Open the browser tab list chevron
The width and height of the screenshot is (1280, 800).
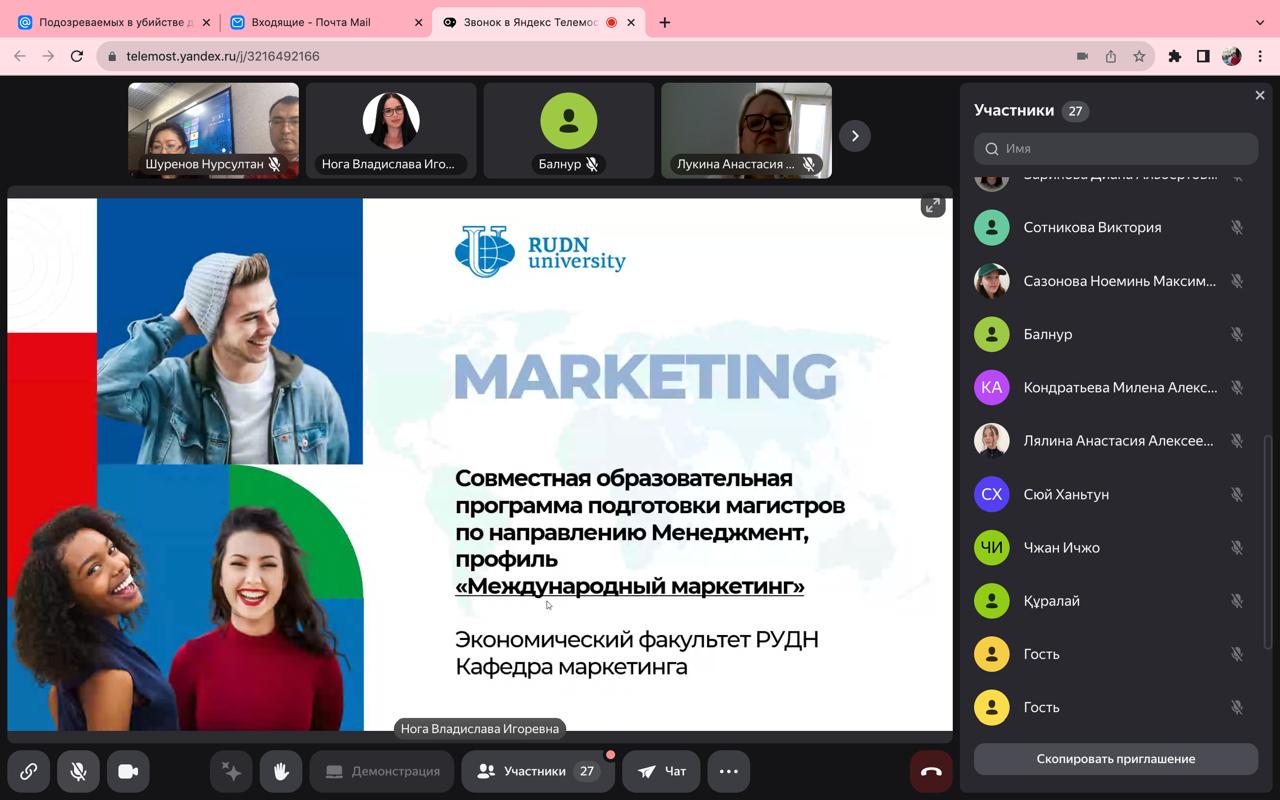coord(1260,22)
